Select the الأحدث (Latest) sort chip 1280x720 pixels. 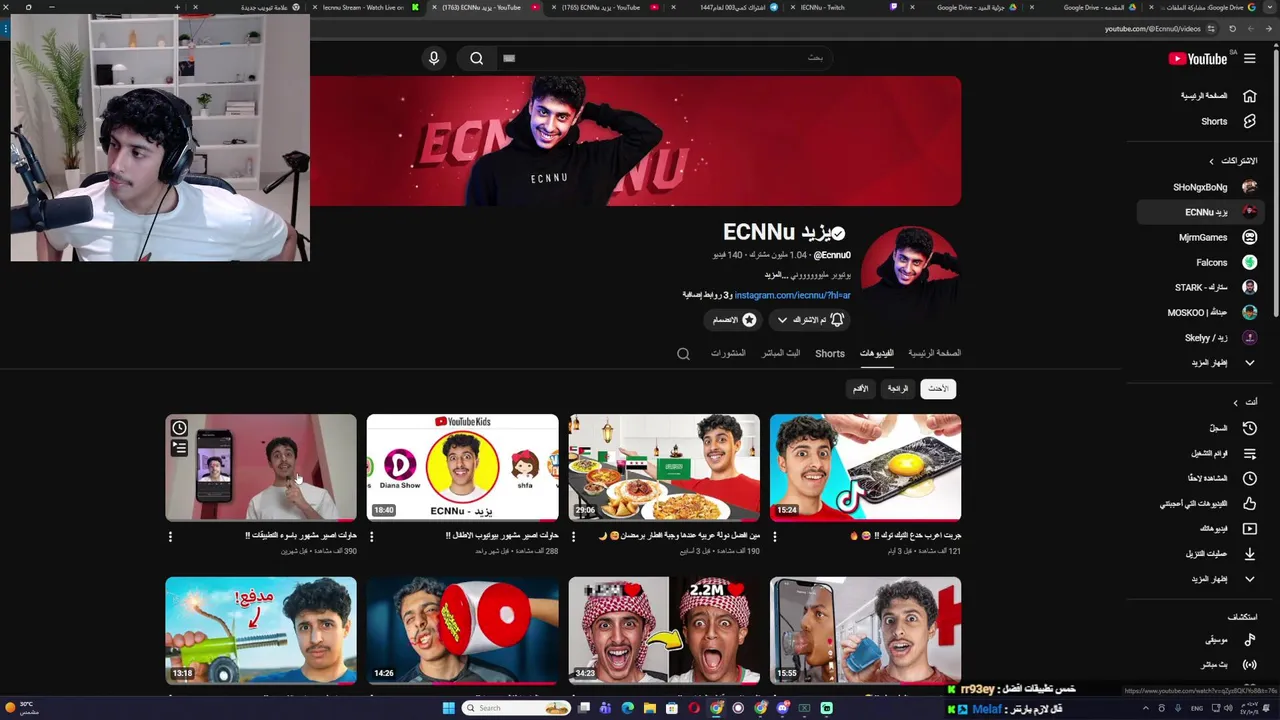938,388
